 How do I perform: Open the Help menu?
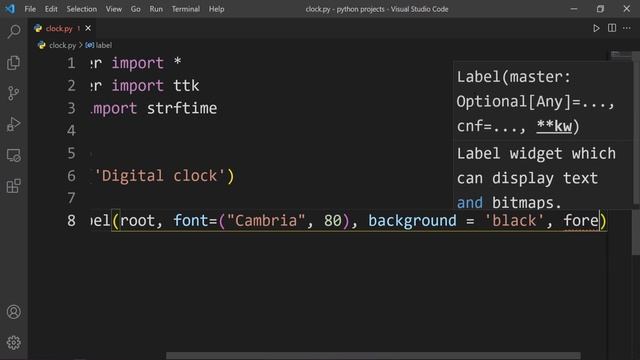click(216, 9)
